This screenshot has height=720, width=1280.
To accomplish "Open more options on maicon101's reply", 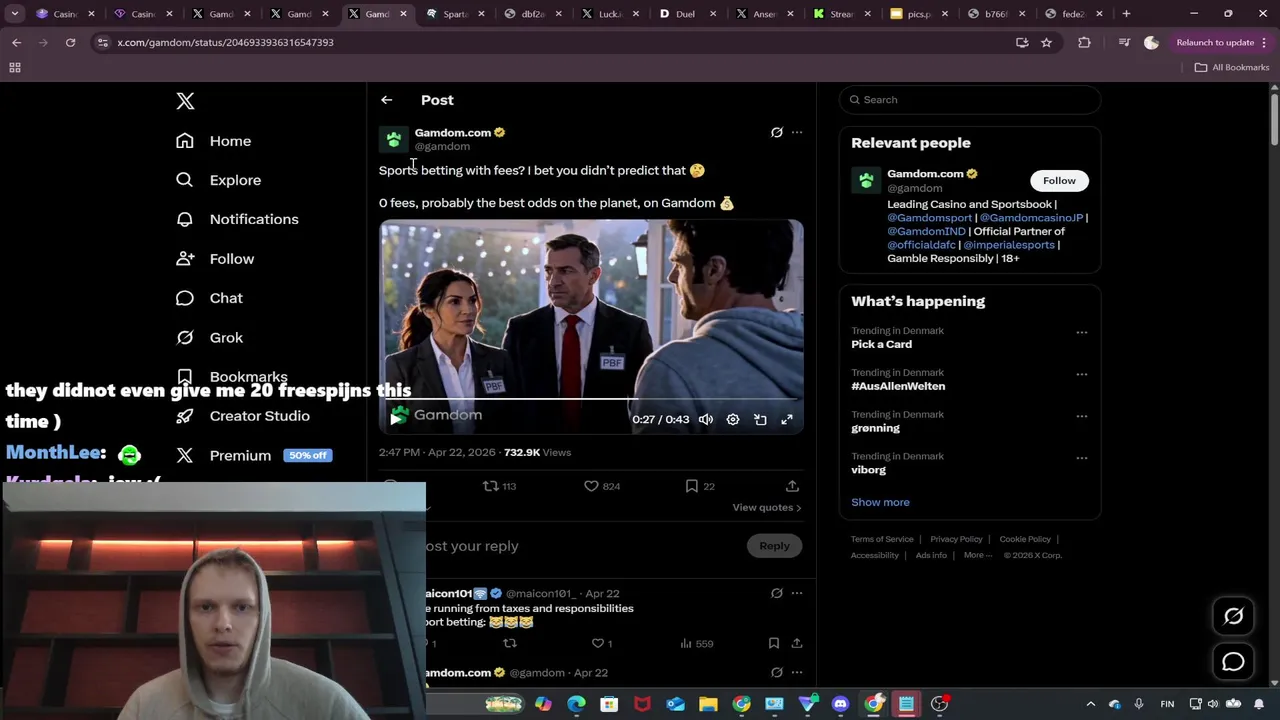I will pyautogui.click(x=797, y=593).
